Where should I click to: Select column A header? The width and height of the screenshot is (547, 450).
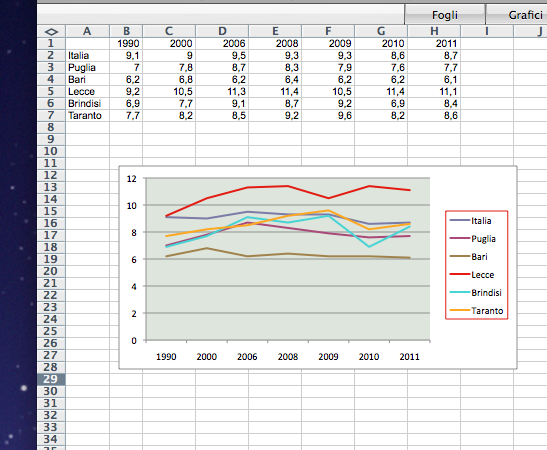(x=87, y=31)
